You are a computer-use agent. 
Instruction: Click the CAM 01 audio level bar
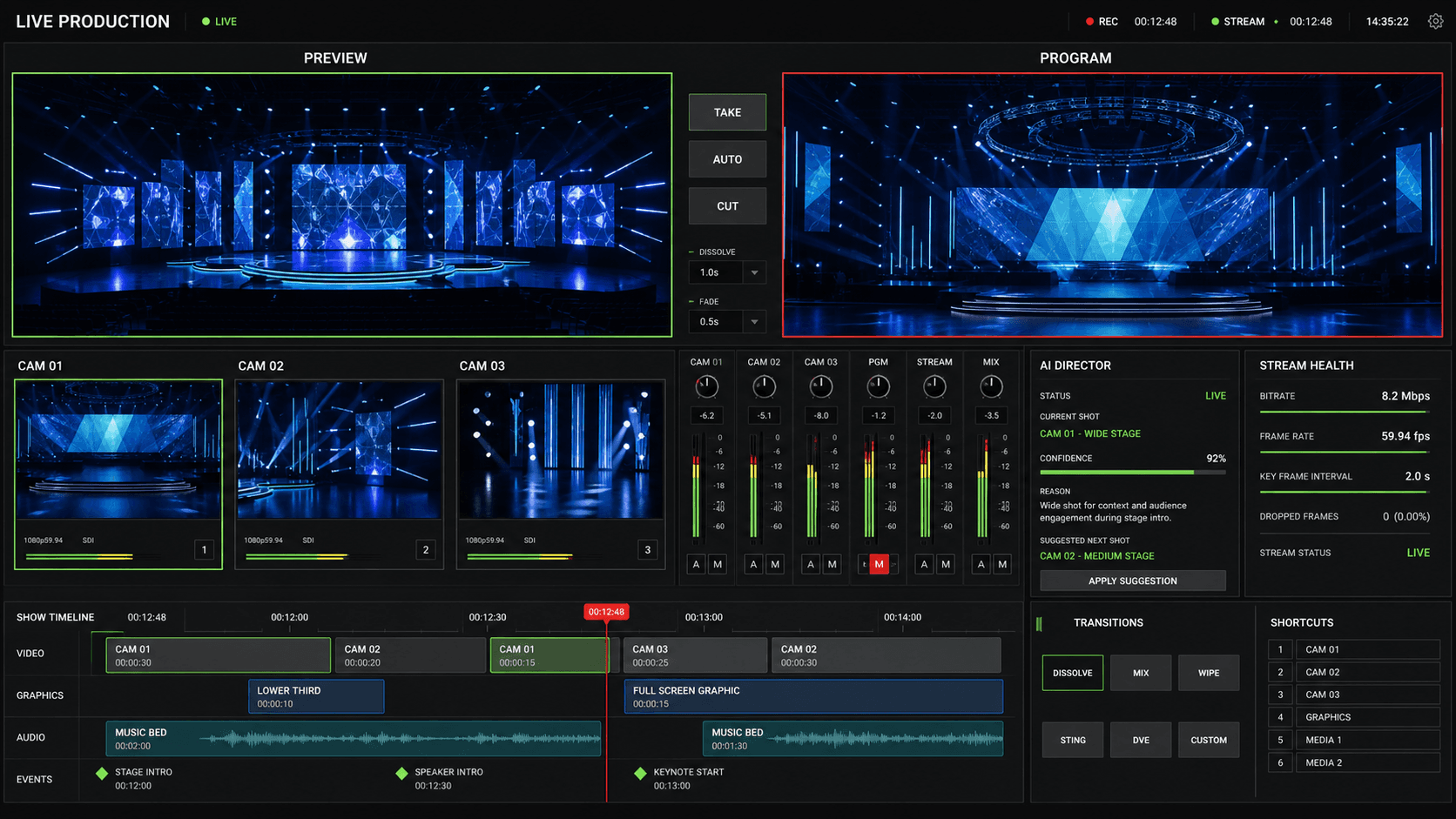tap(80, 556)
